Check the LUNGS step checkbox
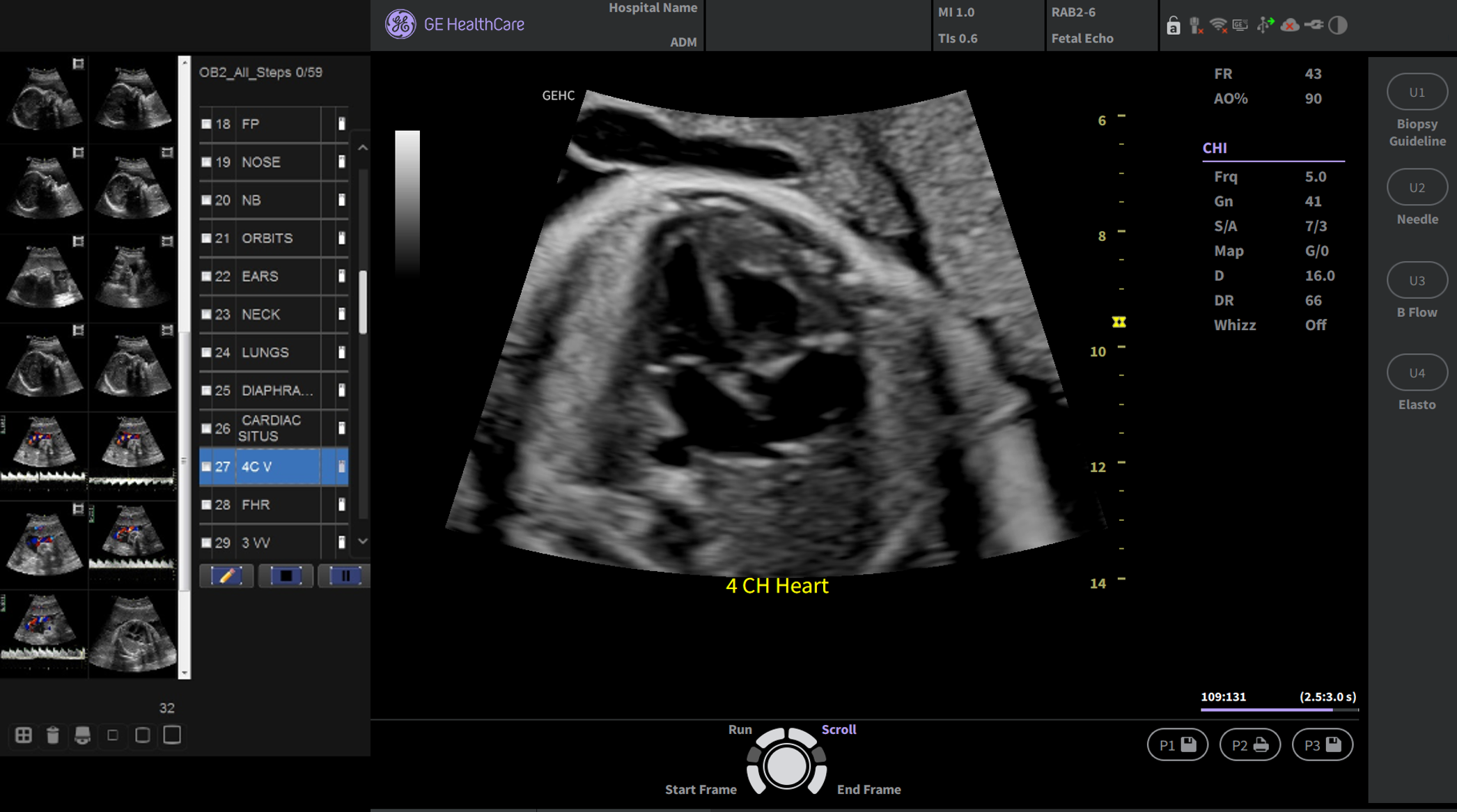The height and width of the screenshot is (812, 1457). (x=206, y=352)
